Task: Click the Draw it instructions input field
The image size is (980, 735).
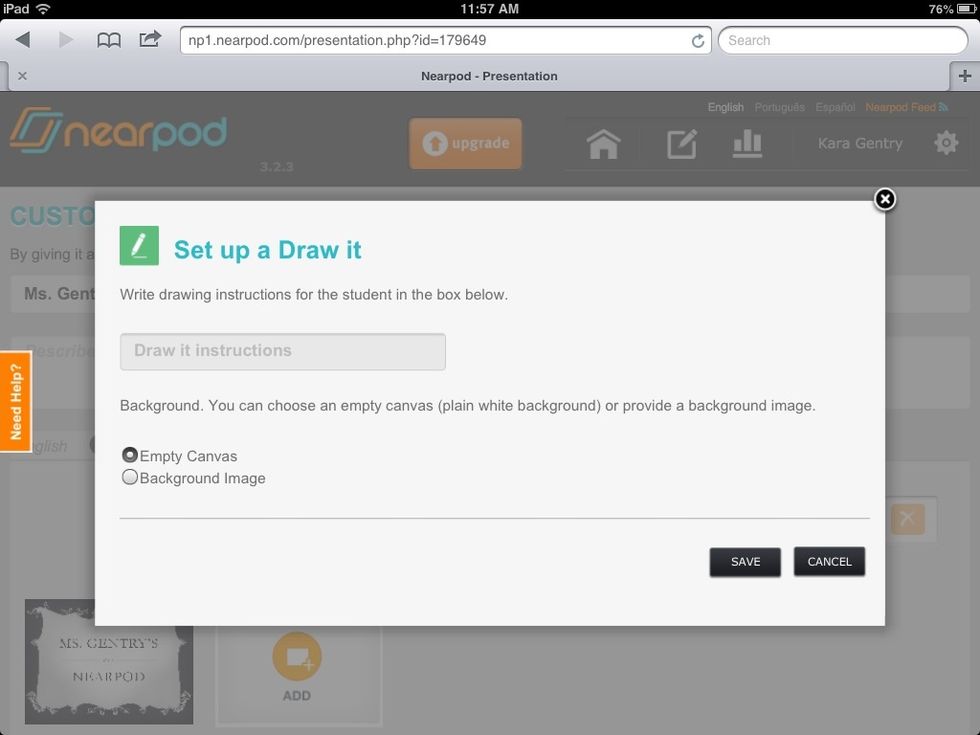Action: (x=282, y=351)
